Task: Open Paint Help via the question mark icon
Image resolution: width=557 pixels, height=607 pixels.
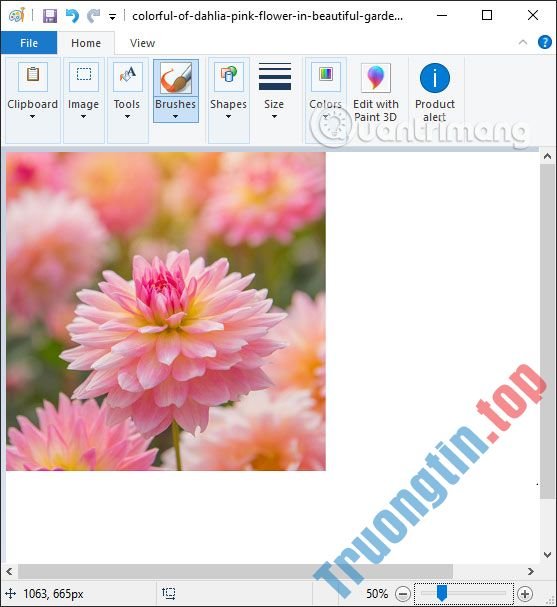Action: click(x=545, y=42)
